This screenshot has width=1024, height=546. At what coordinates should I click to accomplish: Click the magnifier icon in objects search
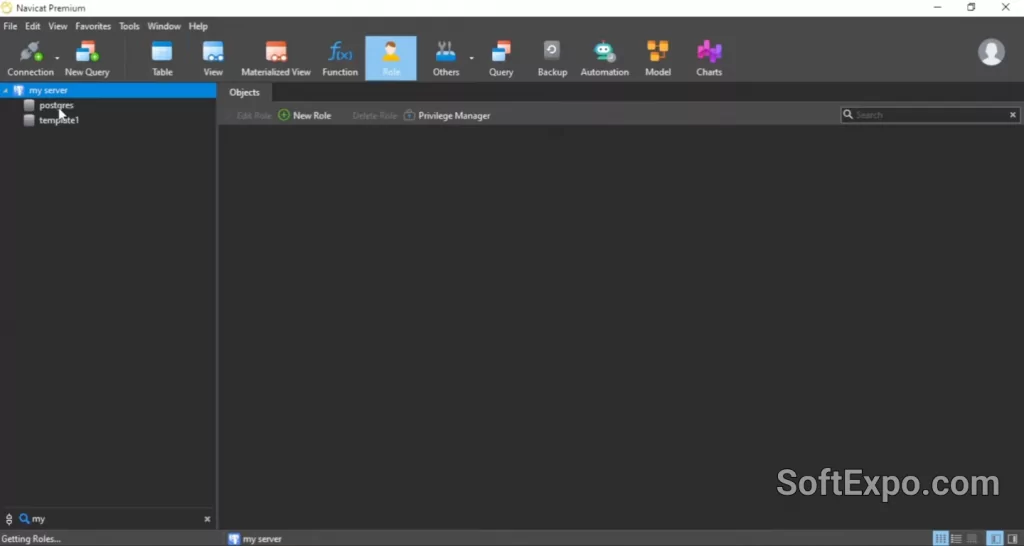[848, 114]
